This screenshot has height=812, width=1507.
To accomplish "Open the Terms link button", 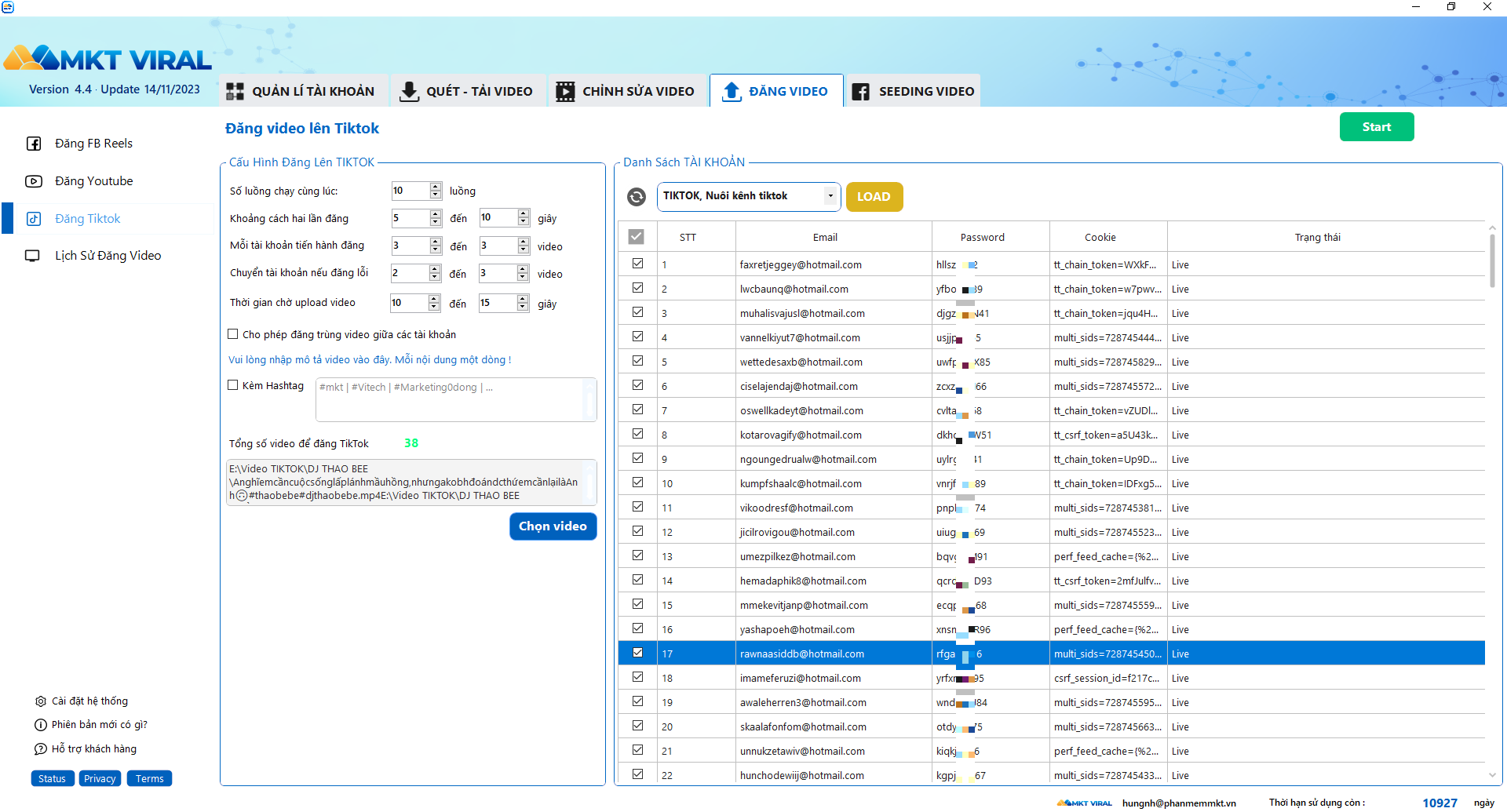I will point(150,778).
